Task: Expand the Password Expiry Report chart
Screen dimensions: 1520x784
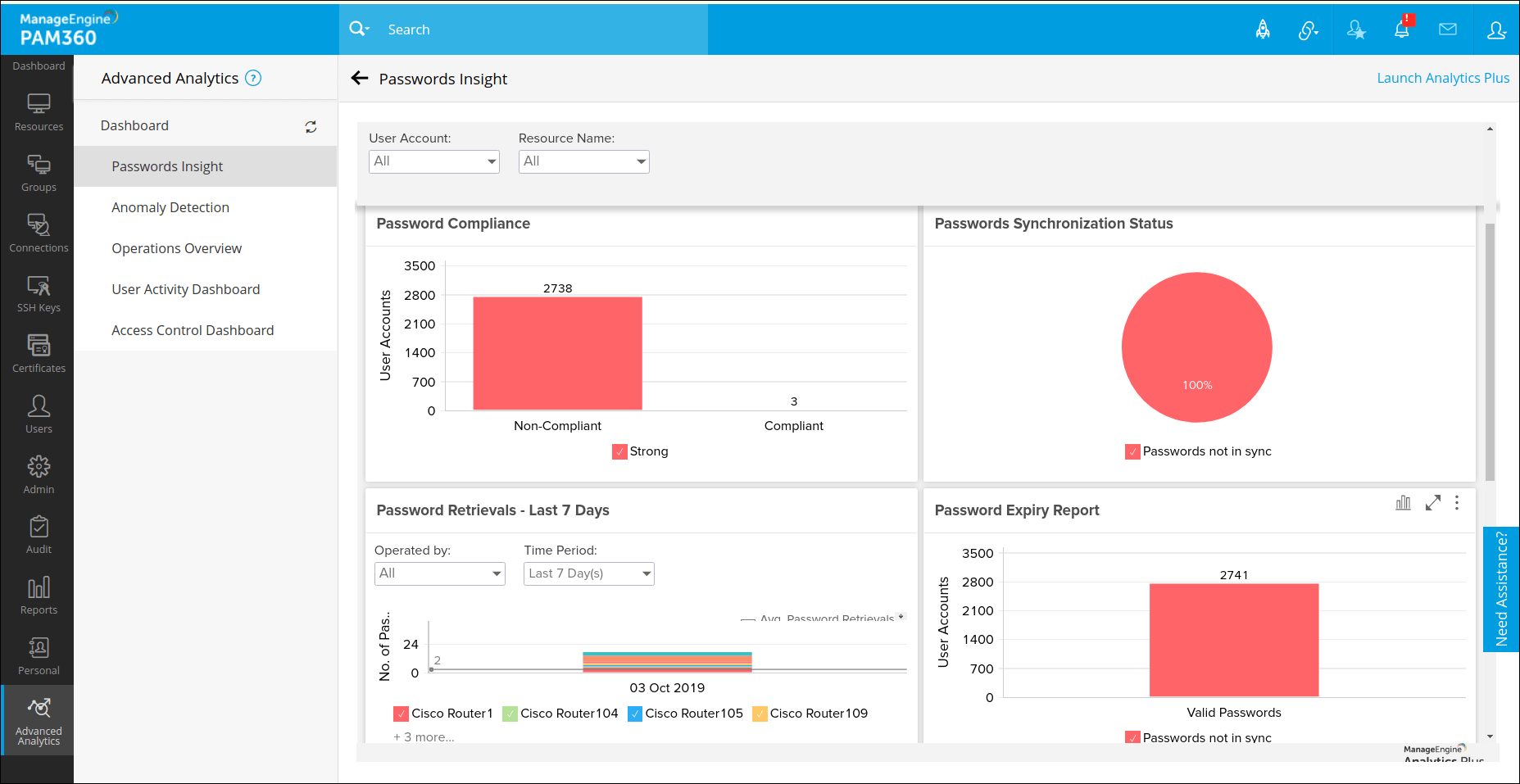Action: pyautogui.click(x=1432, y=503)
